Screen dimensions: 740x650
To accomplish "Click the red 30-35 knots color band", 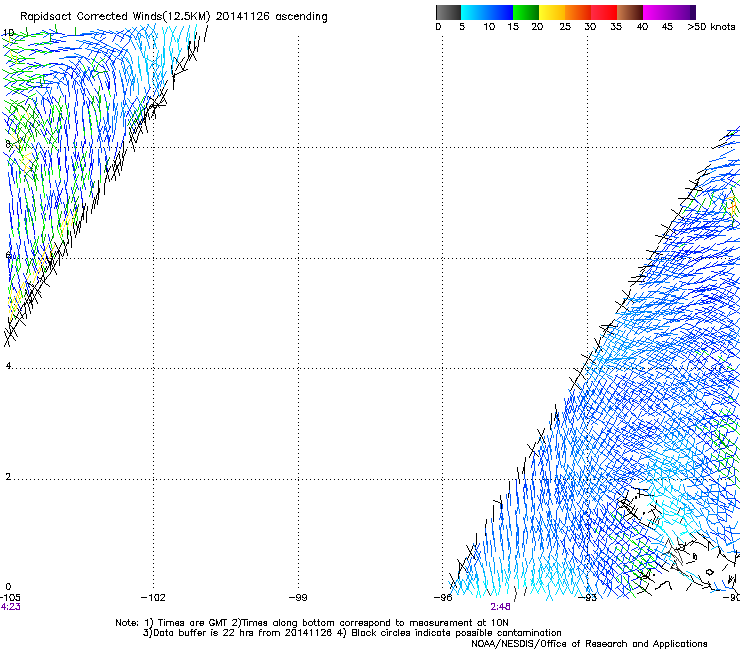I will pyautogui.click(x=604, y=12).
